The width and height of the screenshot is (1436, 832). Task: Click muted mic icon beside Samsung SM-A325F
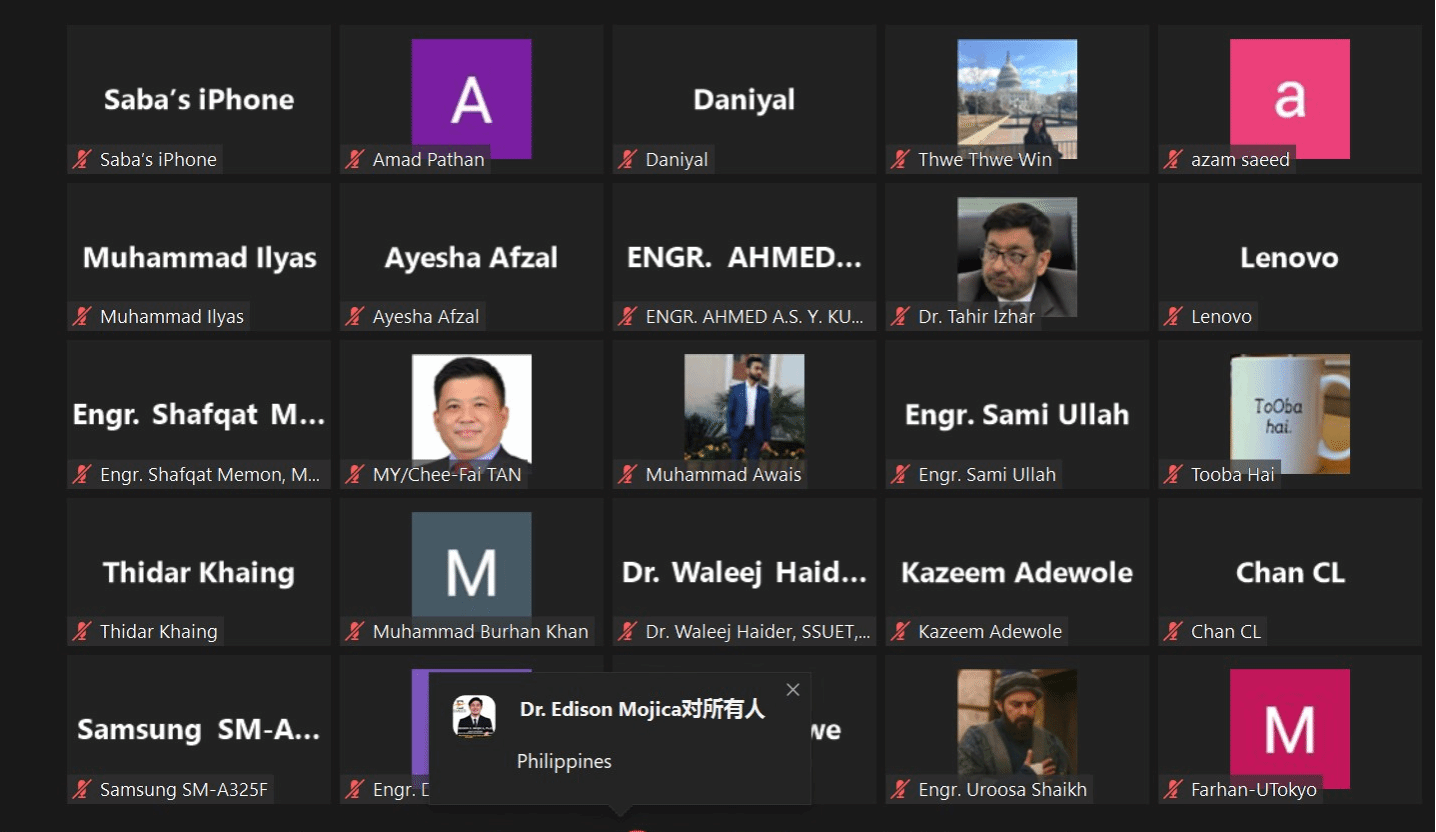(81, 789)
